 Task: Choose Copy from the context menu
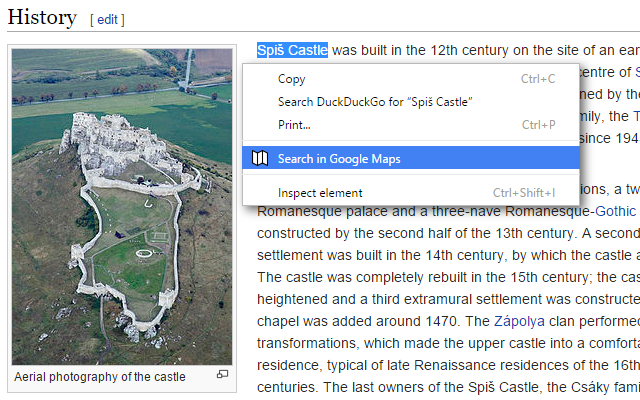411,79
